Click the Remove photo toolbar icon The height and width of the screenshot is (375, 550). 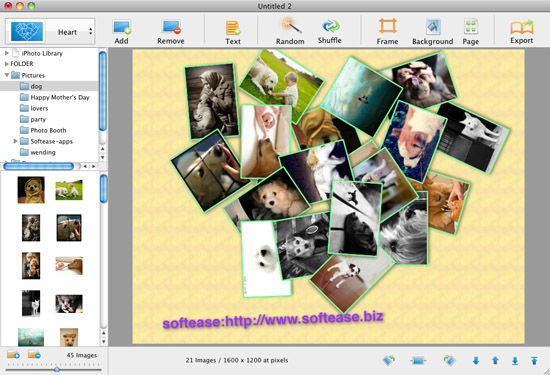click(171, 32)
